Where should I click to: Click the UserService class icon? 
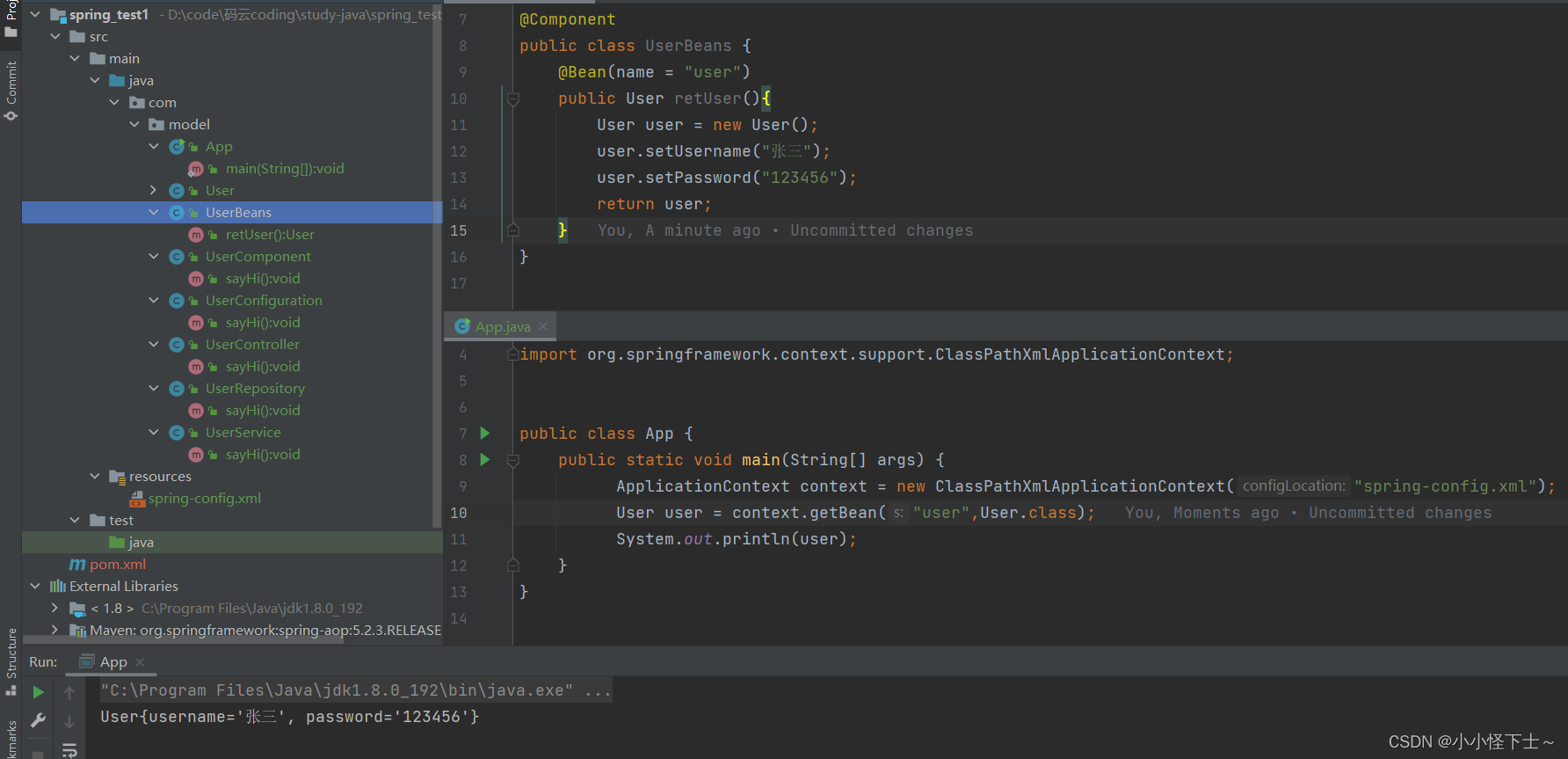(x=177, y=433)
